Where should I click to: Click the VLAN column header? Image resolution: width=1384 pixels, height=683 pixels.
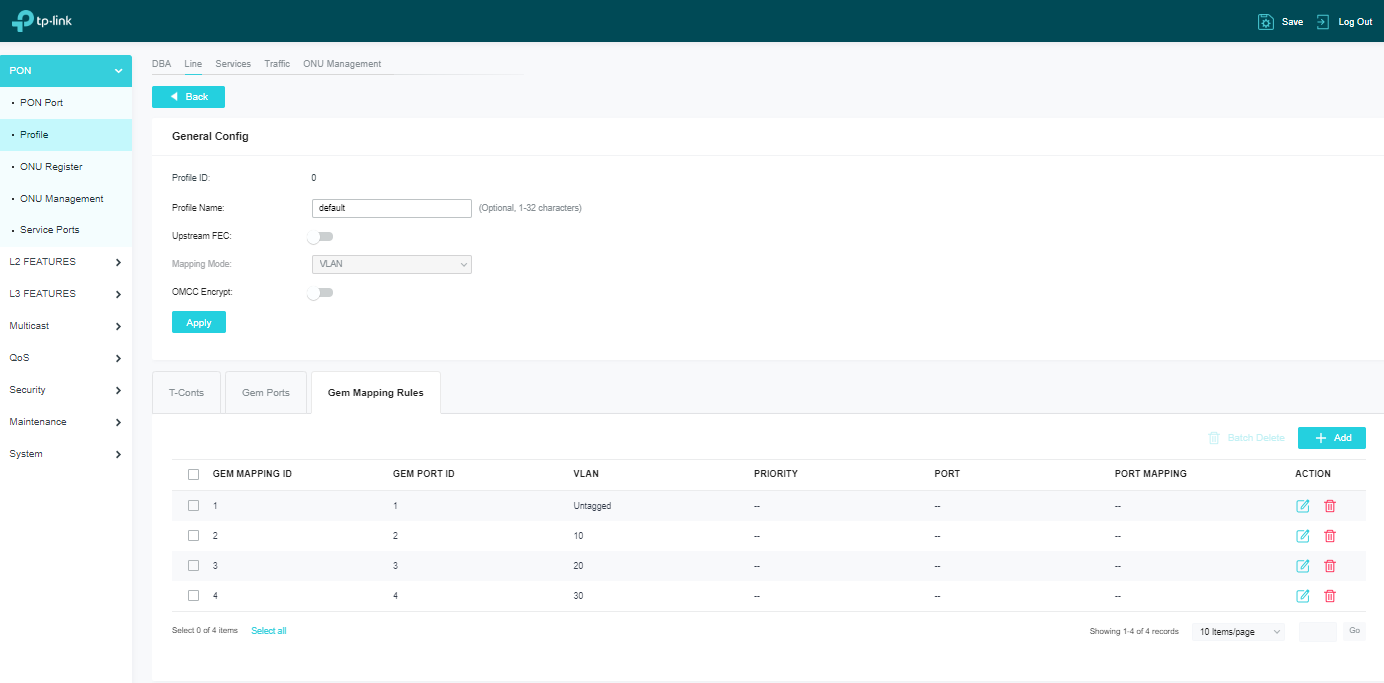(x=586, y=474)
